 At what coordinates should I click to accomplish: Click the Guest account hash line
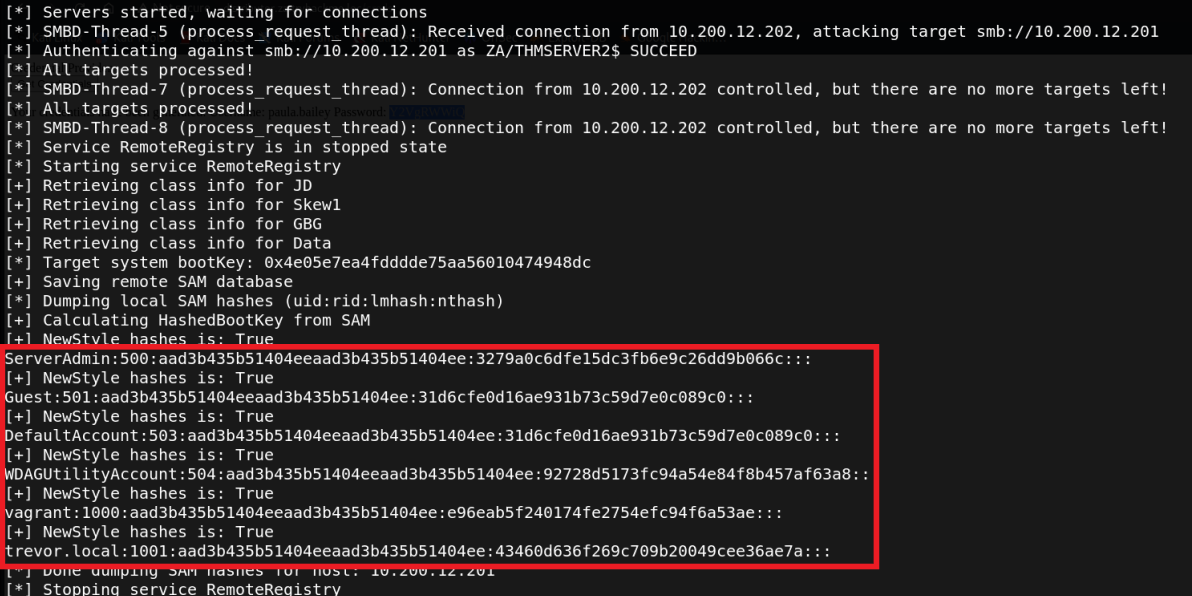379,397
